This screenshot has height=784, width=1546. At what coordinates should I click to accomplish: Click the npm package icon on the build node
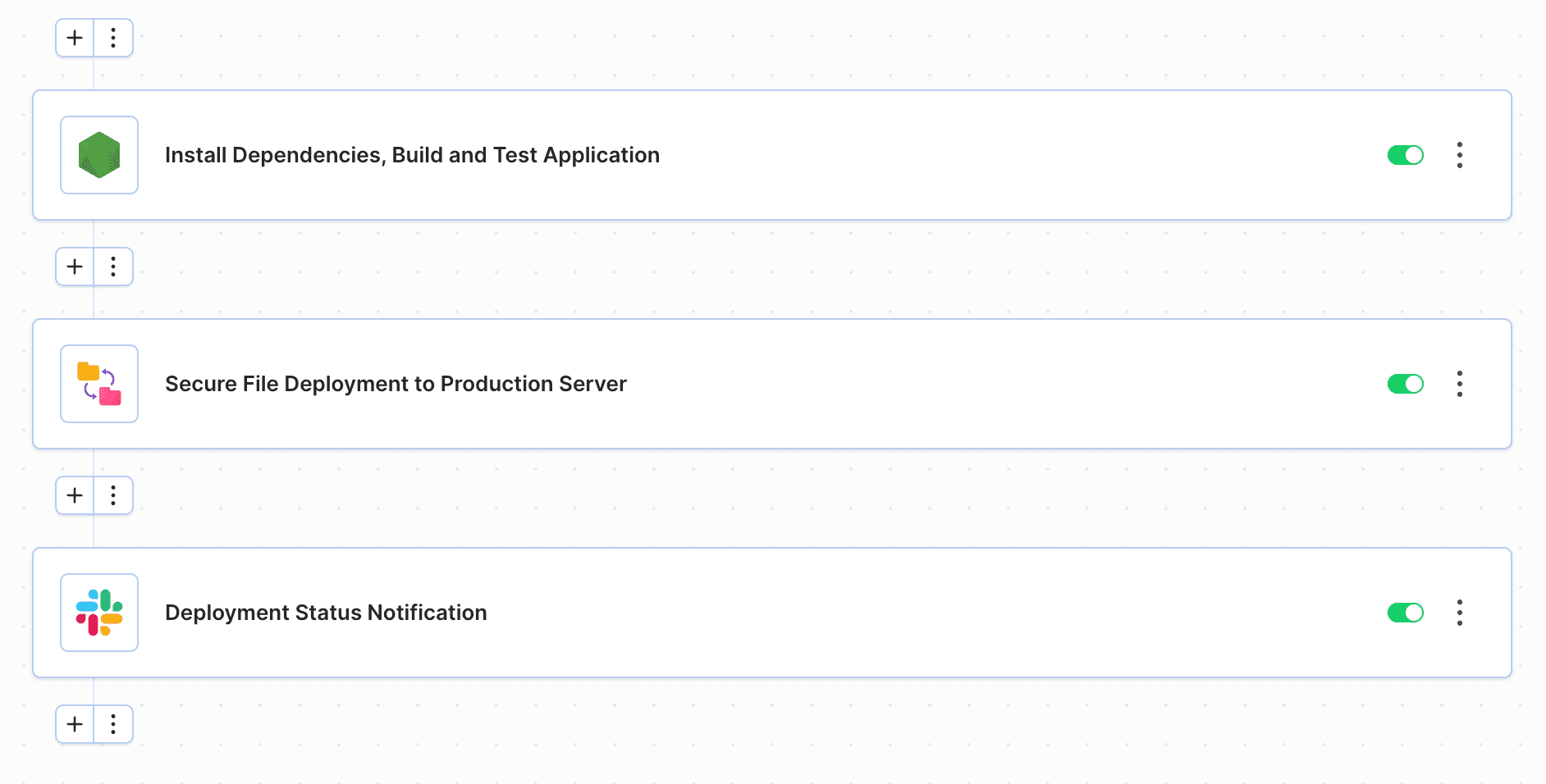pyautogui.click(x=98, y=155)
